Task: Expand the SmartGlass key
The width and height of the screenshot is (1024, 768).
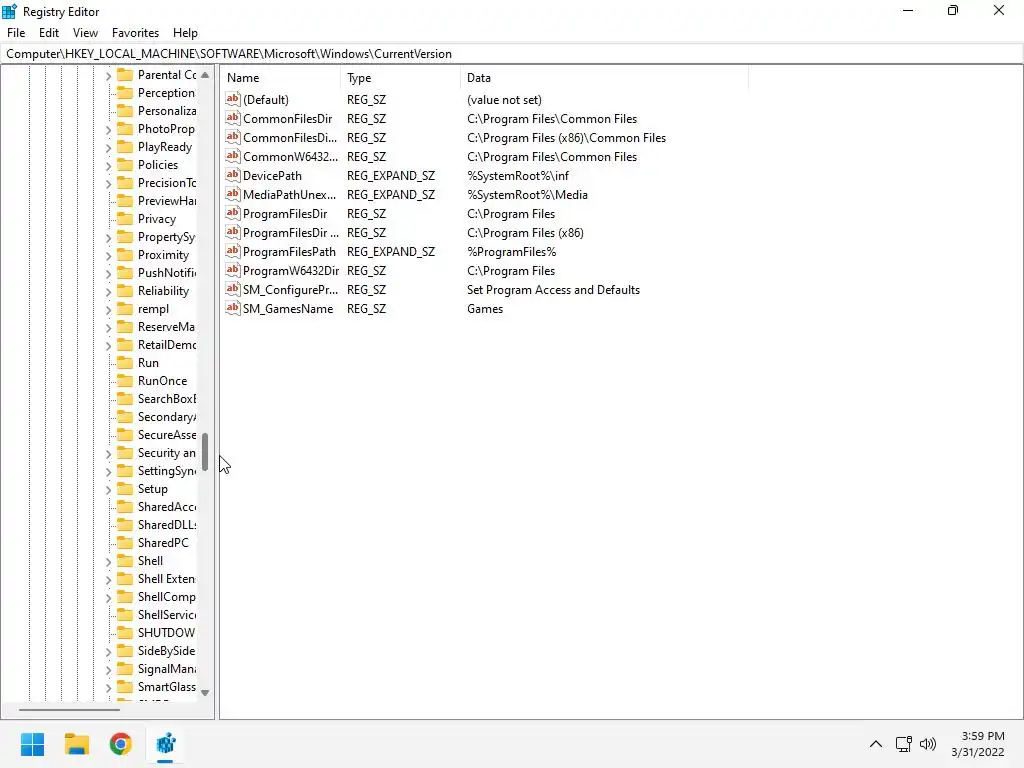Action: click(108, 688)
